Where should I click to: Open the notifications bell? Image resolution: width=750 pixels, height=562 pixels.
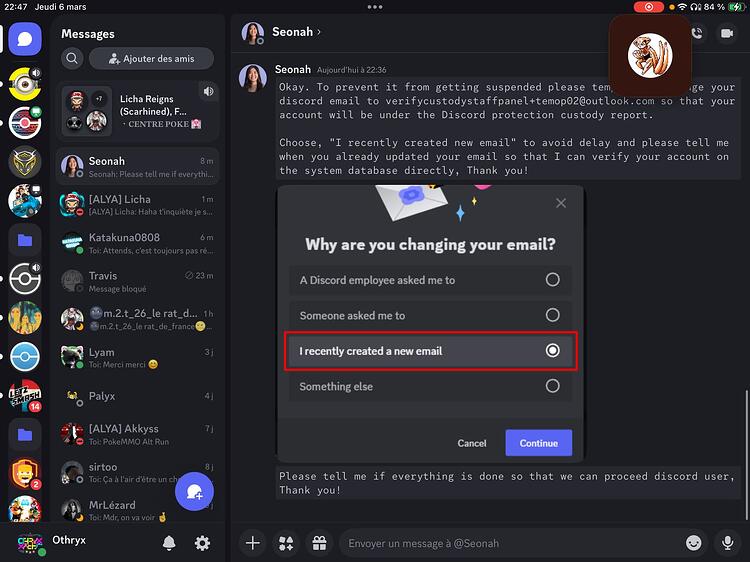(x=169, y=543)
